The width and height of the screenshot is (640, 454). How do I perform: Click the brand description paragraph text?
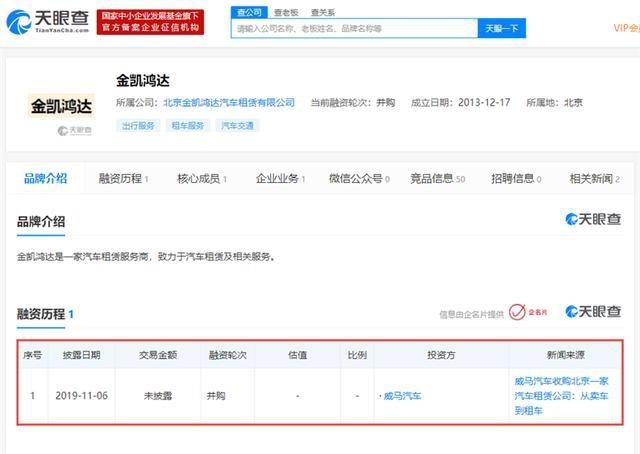[x=146, y=257]
